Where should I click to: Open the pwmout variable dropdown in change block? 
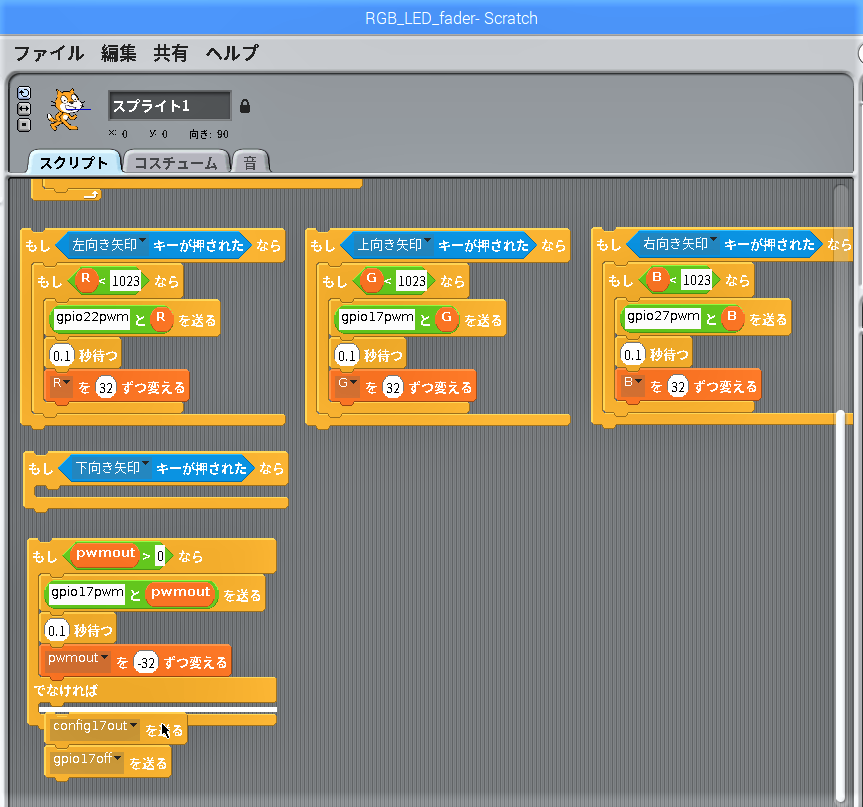tap(78, 658)
